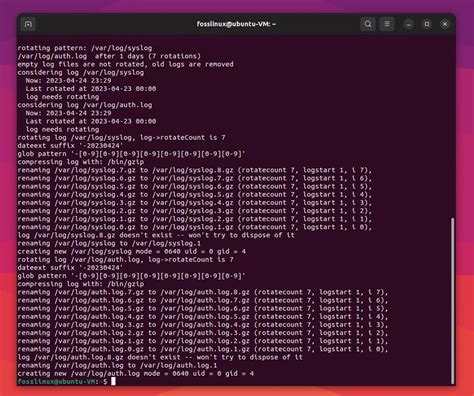Click line renaming syslog.6.gz to syslog.7.gz

point(195,178)
